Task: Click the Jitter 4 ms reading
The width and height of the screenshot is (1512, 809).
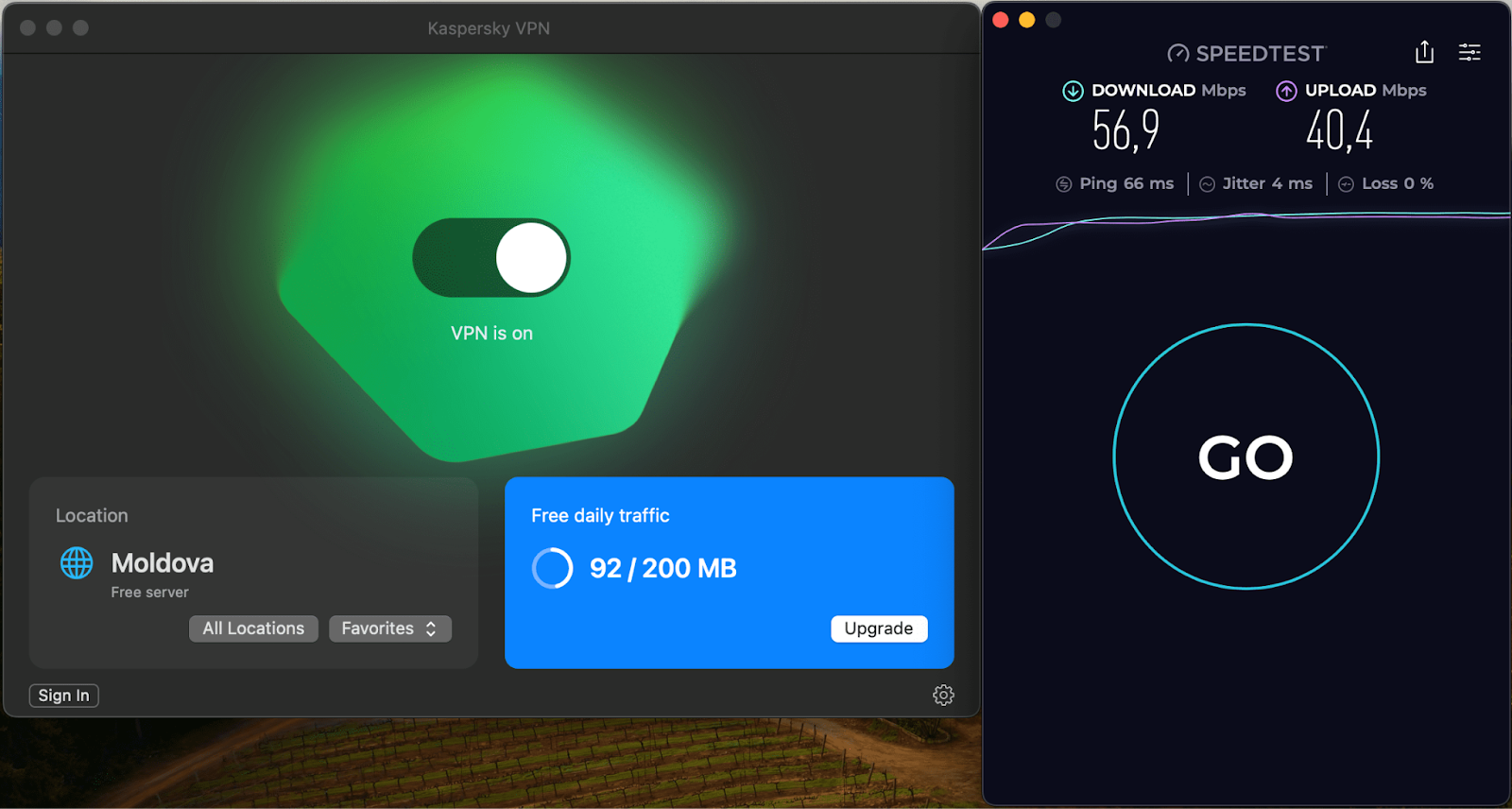Action: pos(1267,183)
